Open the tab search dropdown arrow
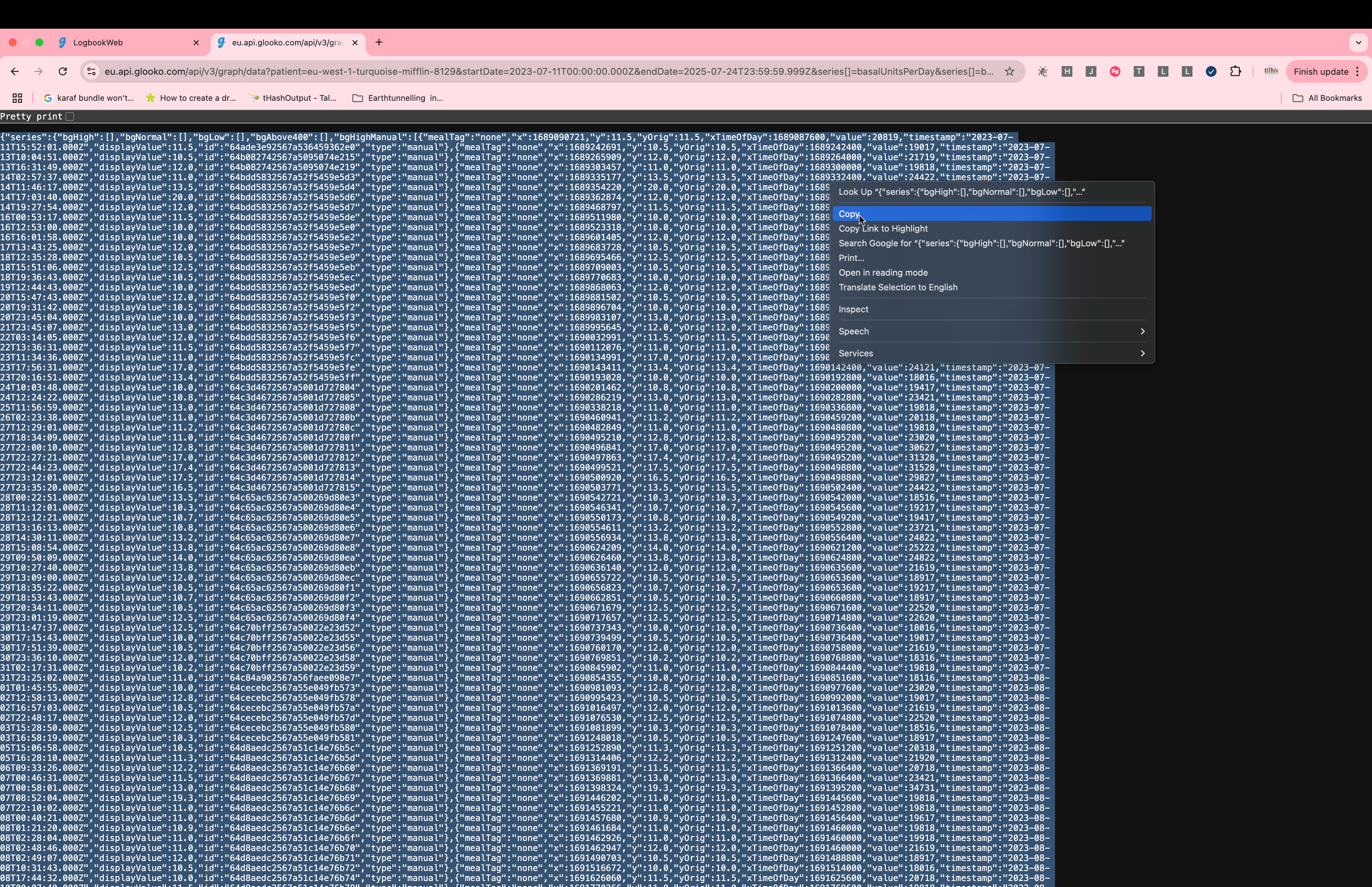This screenshot has width=1372, height=887. pyautogui.click(x=1358, y=43)
